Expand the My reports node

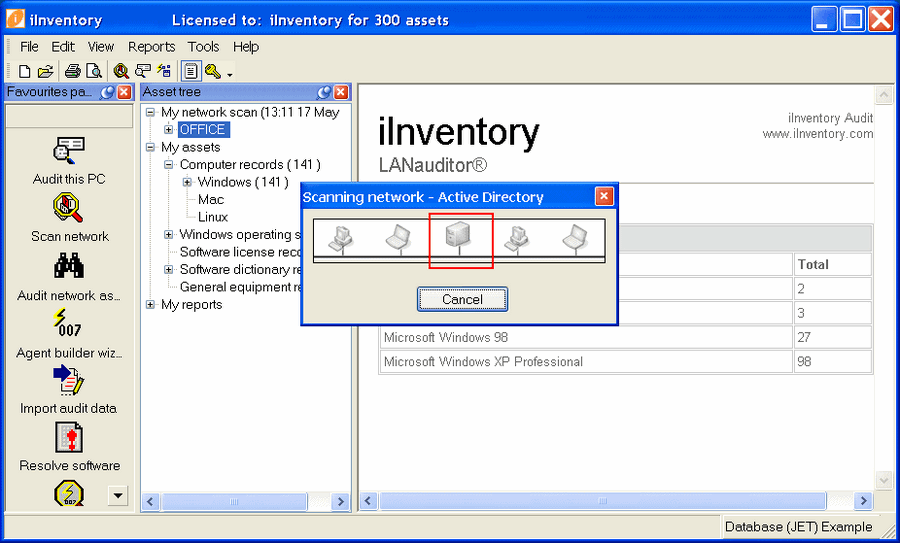[150, 304]
